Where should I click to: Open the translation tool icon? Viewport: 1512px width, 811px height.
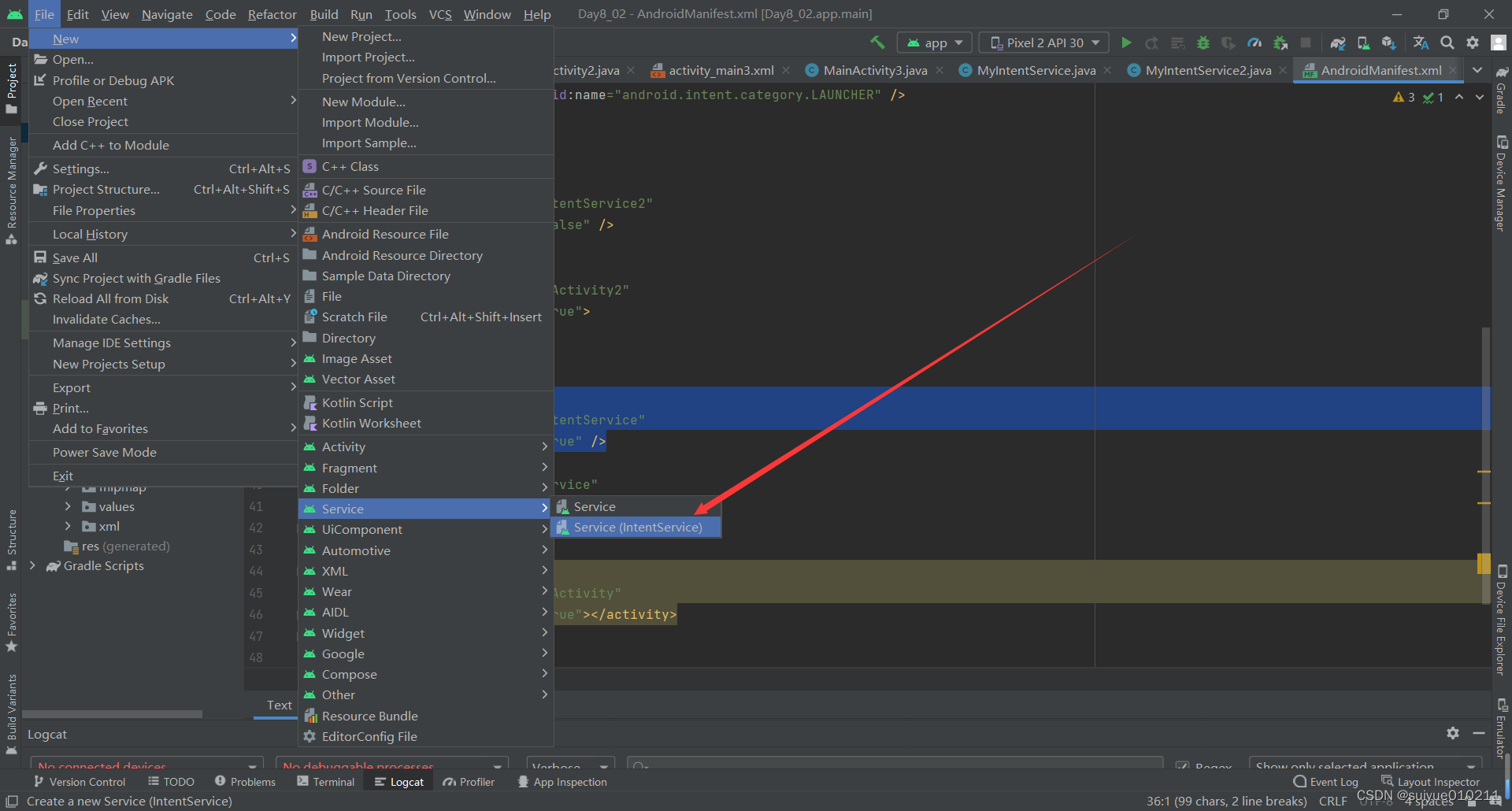click(x=1421, y=42)
